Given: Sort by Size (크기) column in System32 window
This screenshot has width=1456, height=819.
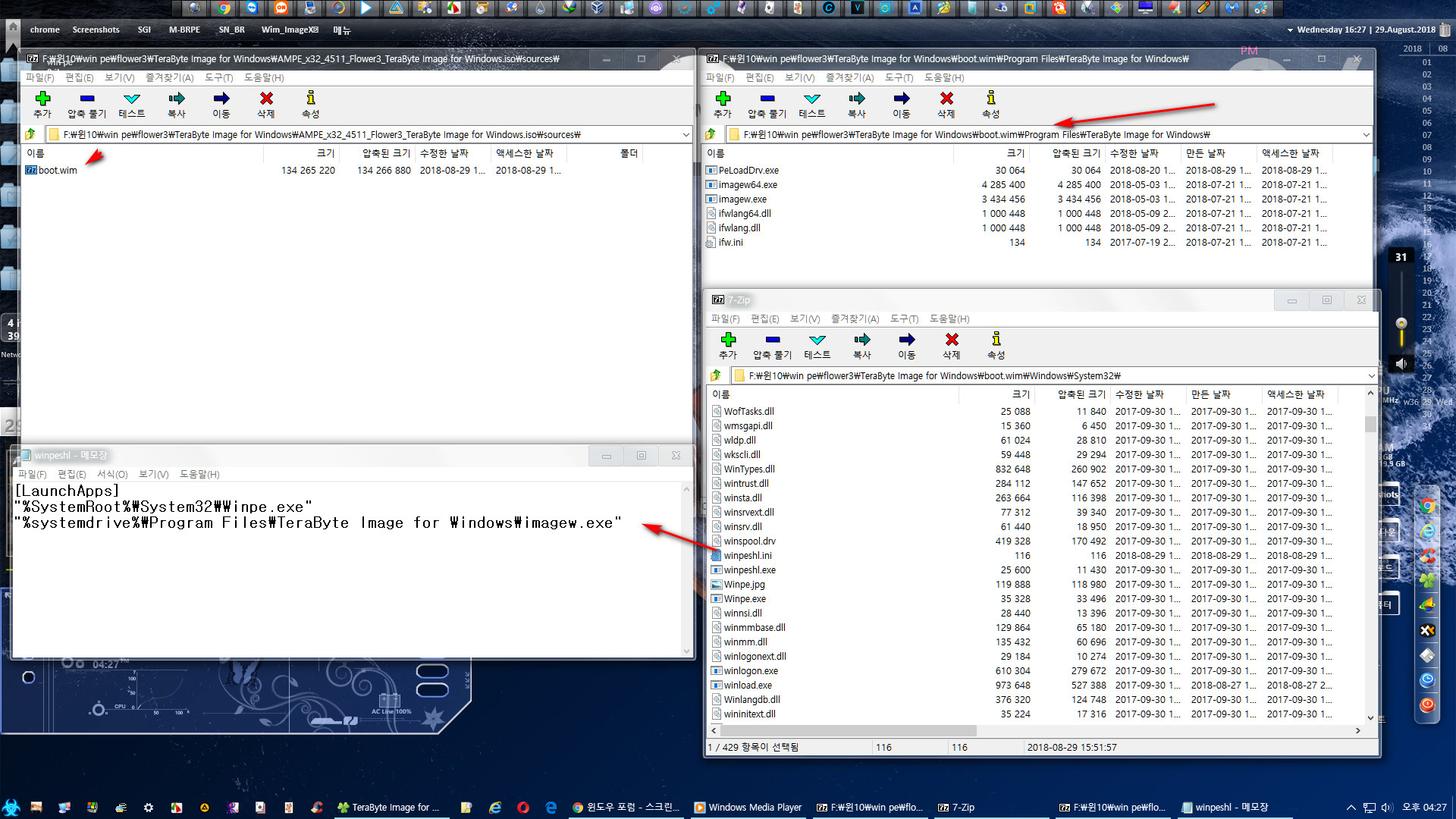Looking at the screenshot, I should (x=996, y=394).
